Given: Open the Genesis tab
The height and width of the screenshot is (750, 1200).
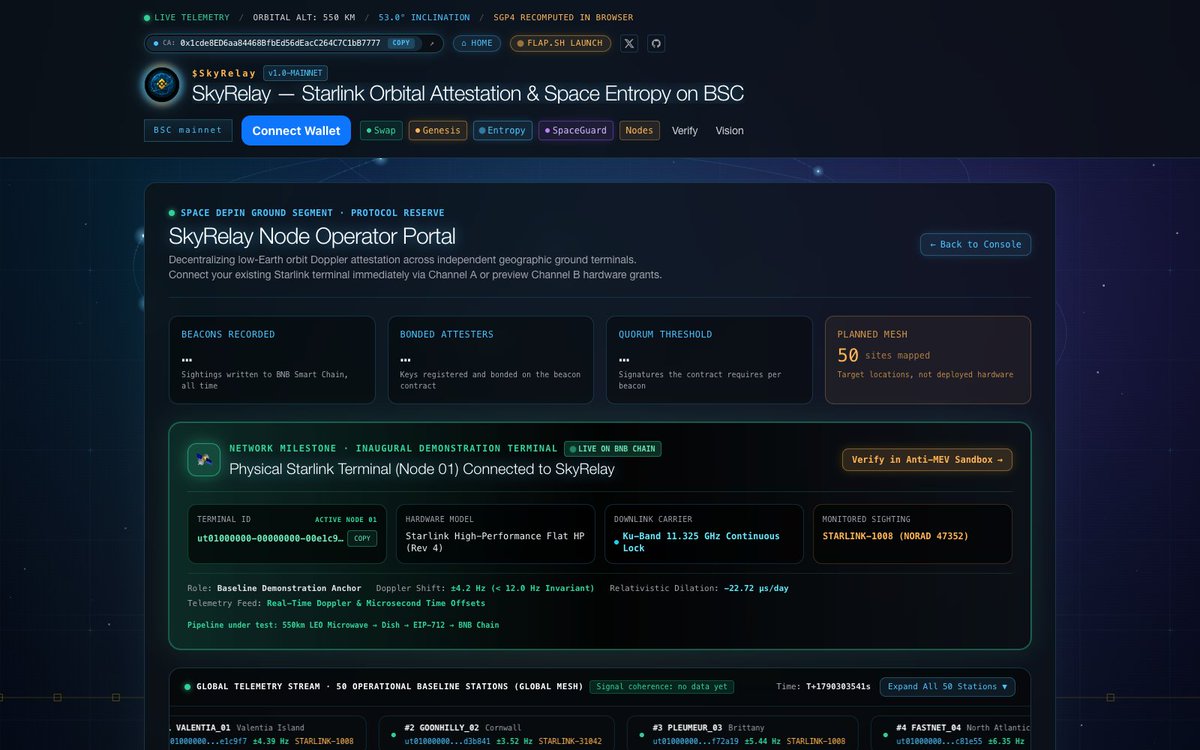Looking at the screenshot, I should pyautogui.click(x=438, y=130).
